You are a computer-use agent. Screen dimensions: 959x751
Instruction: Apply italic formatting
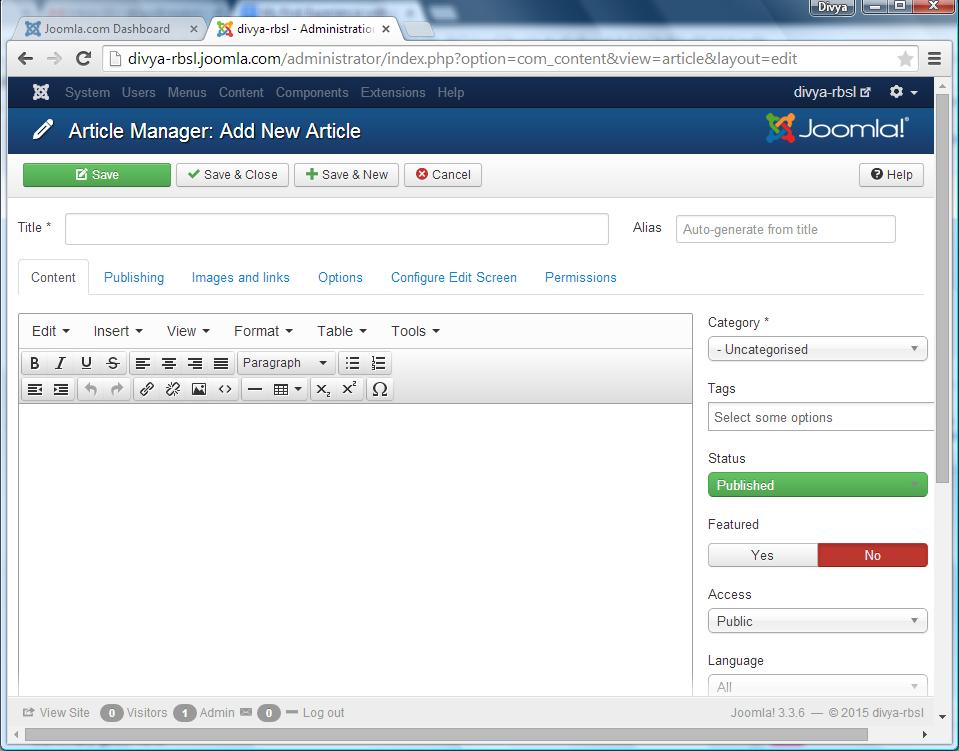pyautogui.click(x=61, y=363)
